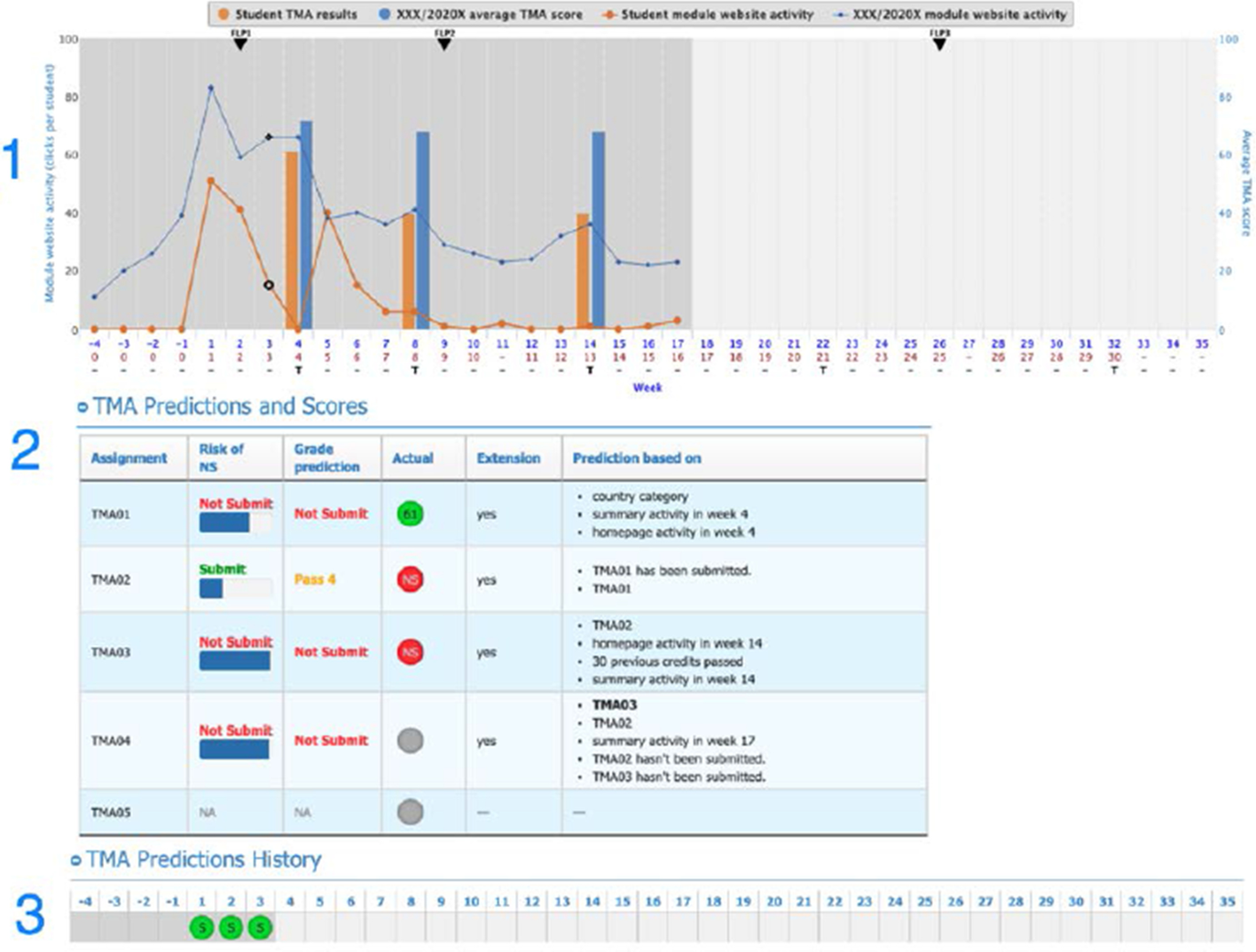
Task: Click week 8 blue average TMA bar
Action: click(423, 231)
